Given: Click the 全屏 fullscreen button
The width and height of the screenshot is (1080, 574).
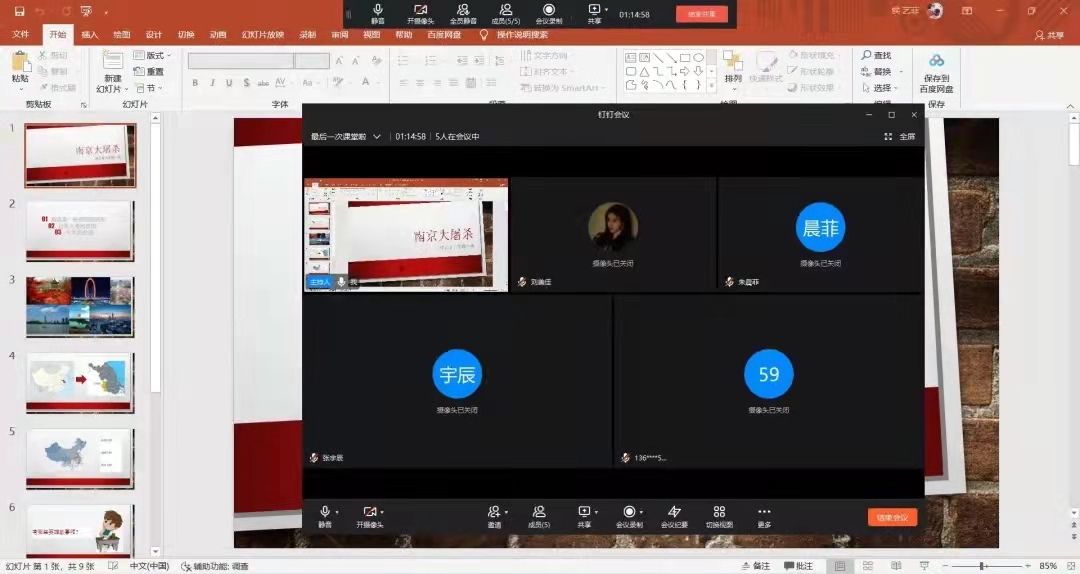Looking at the screenshot, I should 900,137.
